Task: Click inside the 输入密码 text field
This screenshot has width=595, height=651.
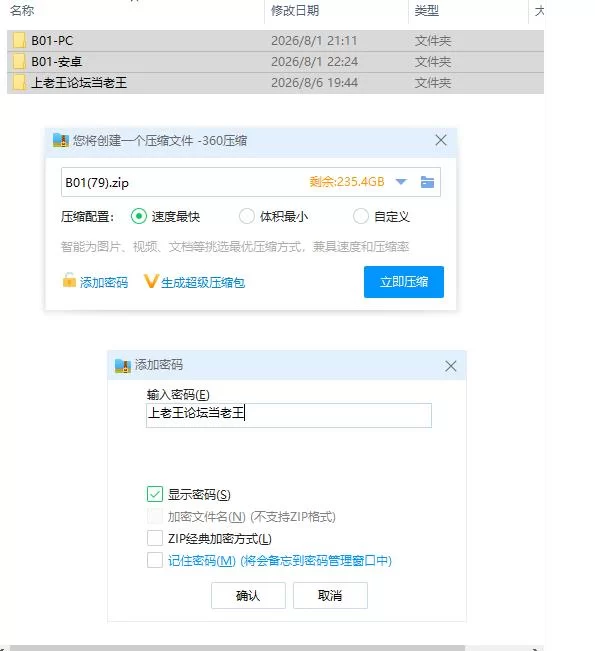Action: (x=289, y=415)
